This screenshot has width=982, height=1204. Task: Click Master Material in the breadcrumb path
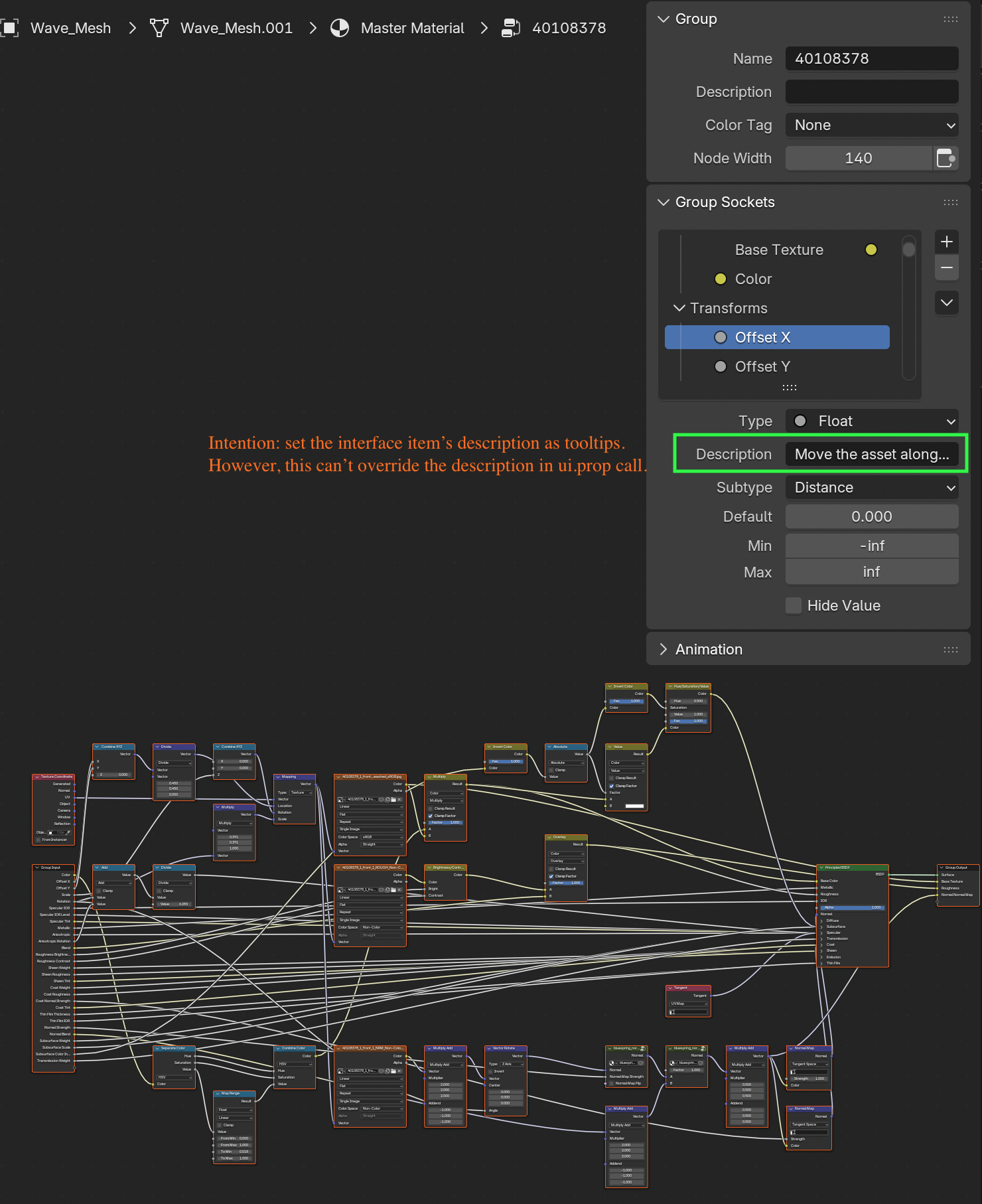413,28
